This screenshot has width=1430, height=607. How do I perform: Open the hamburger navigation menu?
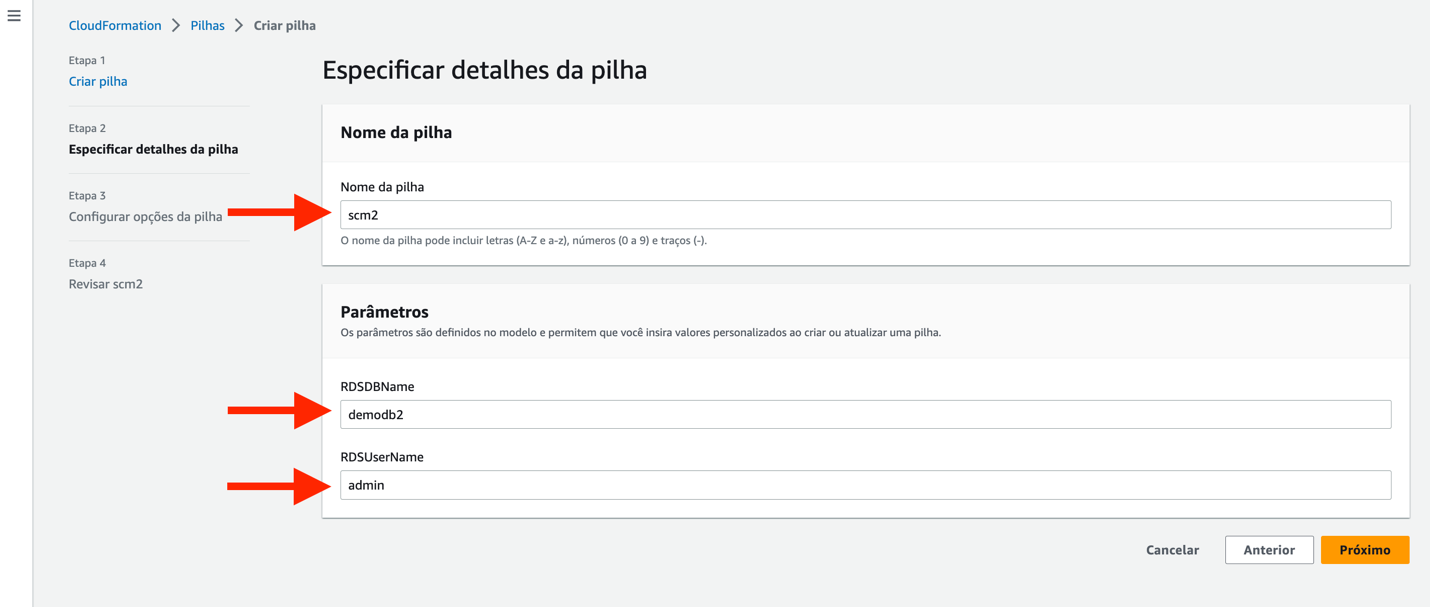point(14,16)
